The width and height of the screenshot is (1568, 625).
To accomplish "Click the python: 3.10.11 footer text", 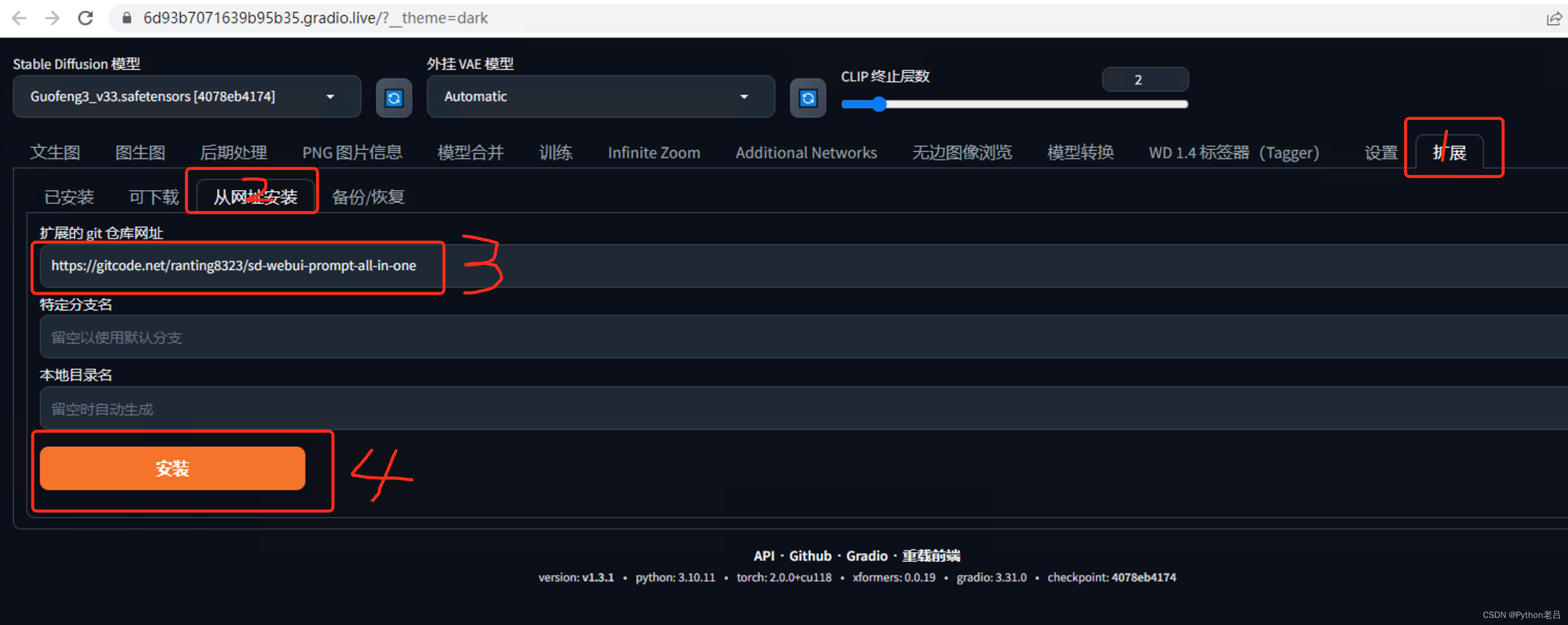I will 675,577.
